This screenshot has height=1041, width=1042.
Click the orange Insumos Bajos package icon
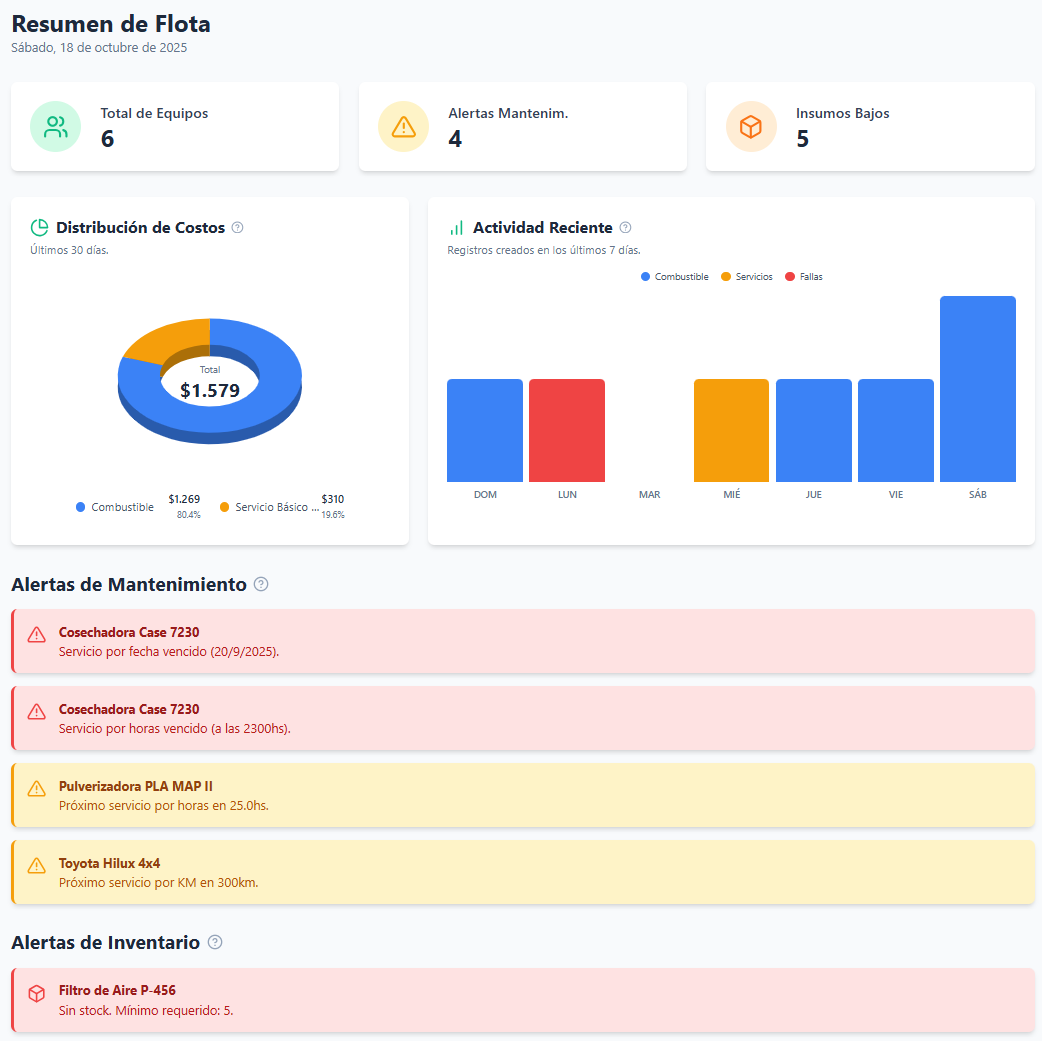pos(751,126)
